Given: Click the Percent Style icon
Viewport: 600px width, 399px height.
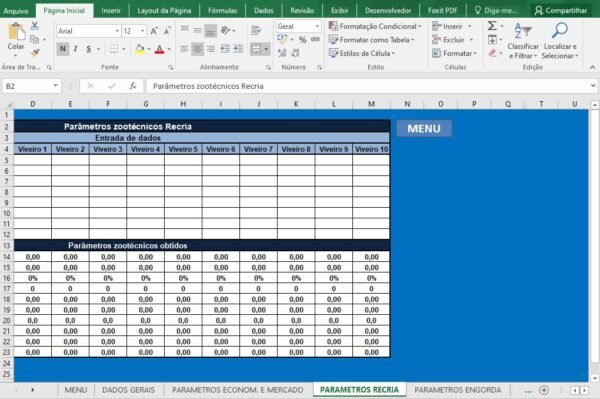Looking at the screenshot, I should click(x=302, y=39).
